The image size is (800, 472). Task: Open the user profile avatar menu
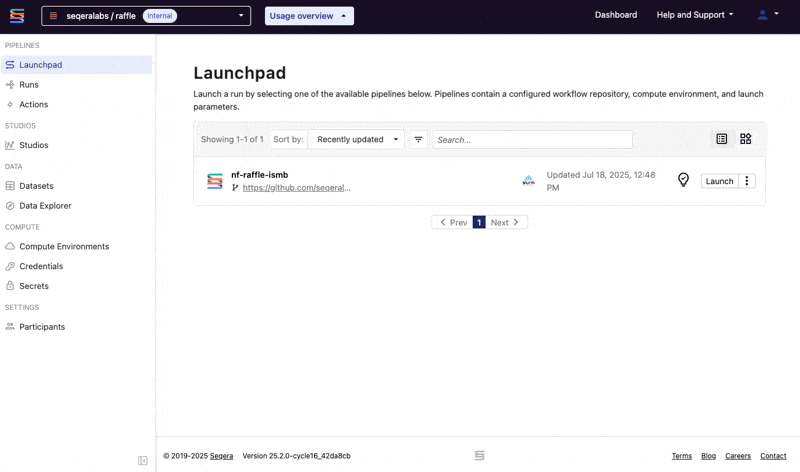tap(767, 15)
